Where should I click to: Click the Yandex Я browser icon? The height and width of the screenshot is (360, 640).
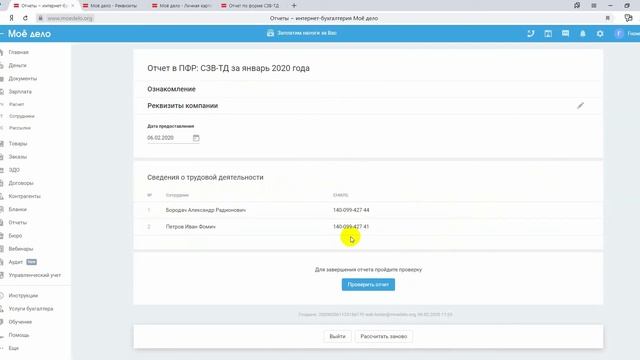[x=11, y=18]
